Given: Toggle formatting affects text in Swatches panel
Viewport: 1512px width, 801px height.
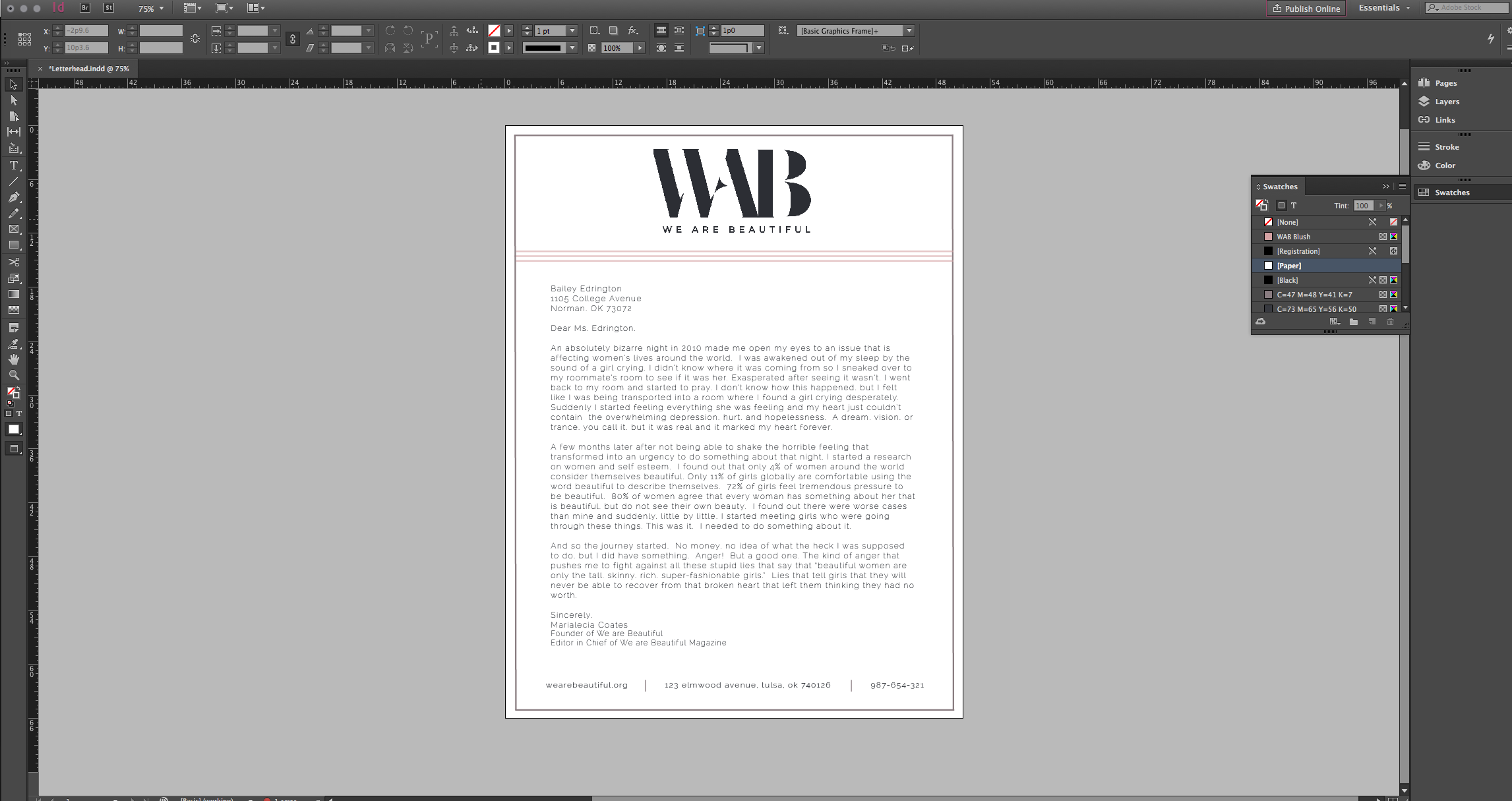Looking at the screenshot, I should pyautogui.click(x=1294, y=206).
